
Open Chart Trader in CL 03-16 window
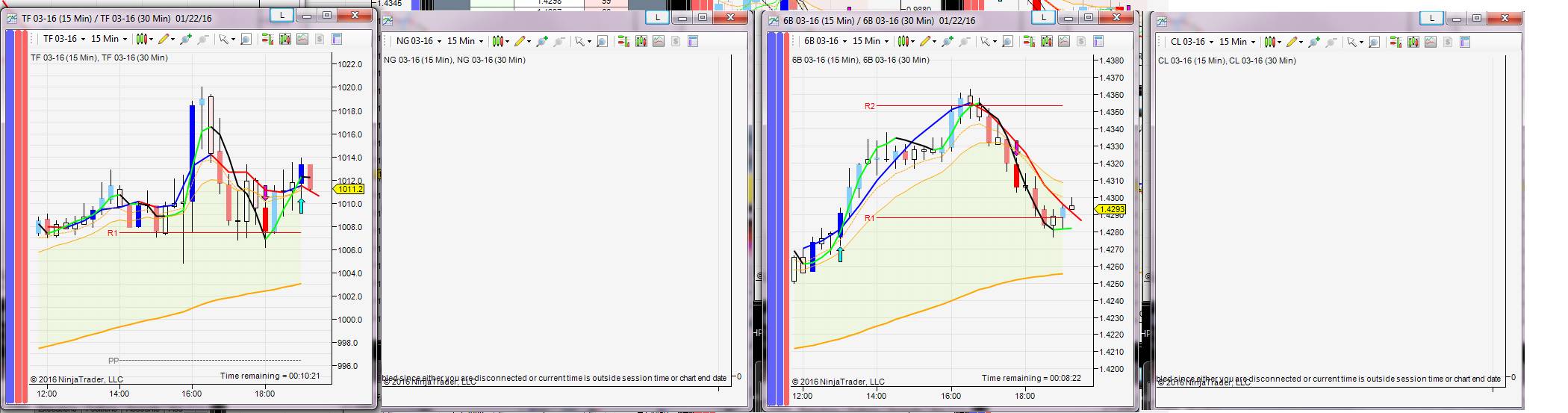pos(1396,42)
